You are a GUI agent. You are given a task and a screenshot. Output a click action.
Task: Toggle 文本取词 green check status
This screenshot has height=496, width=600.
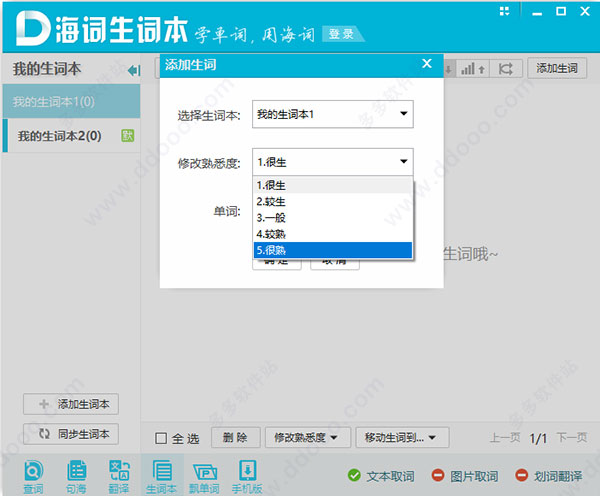pyautogui.click(x=354, y=475)
